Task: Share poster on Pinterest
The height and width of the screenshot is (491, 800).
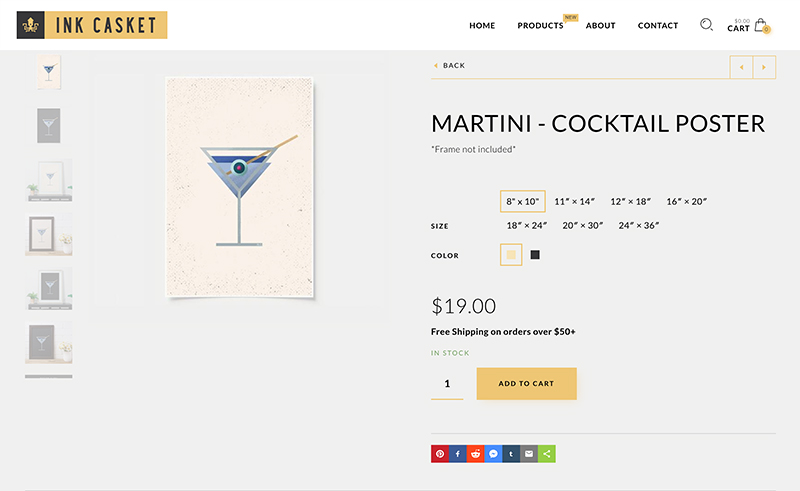Action: 439,454
